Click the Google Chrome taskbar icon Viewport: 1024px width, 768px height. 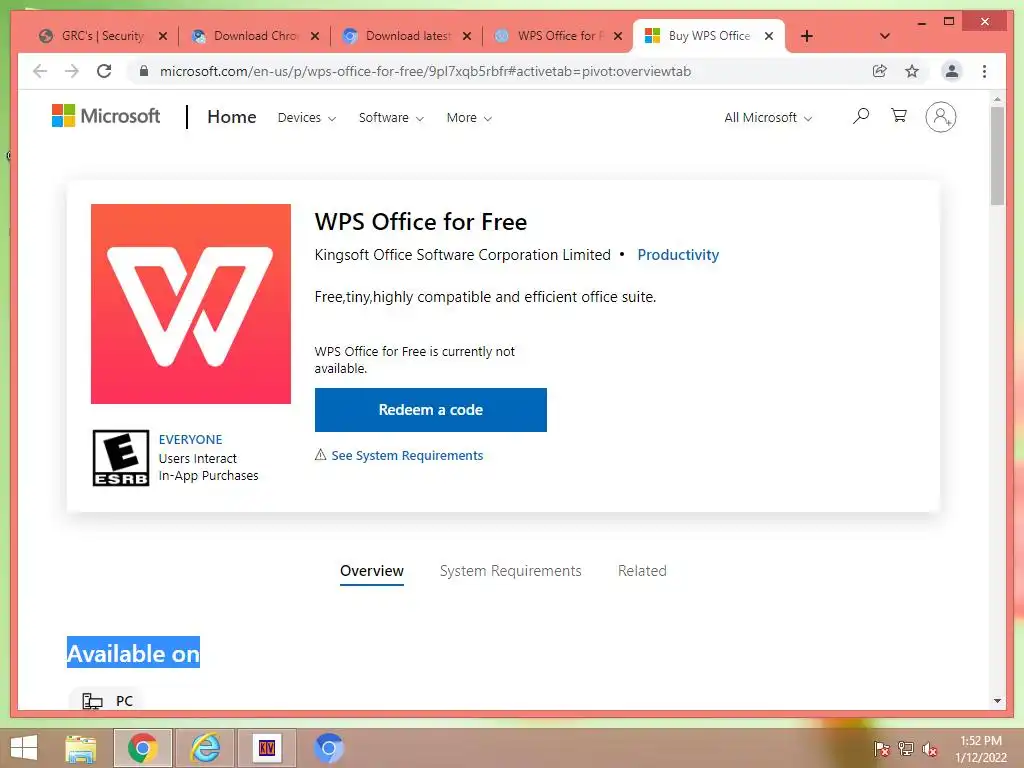point(143,748)
